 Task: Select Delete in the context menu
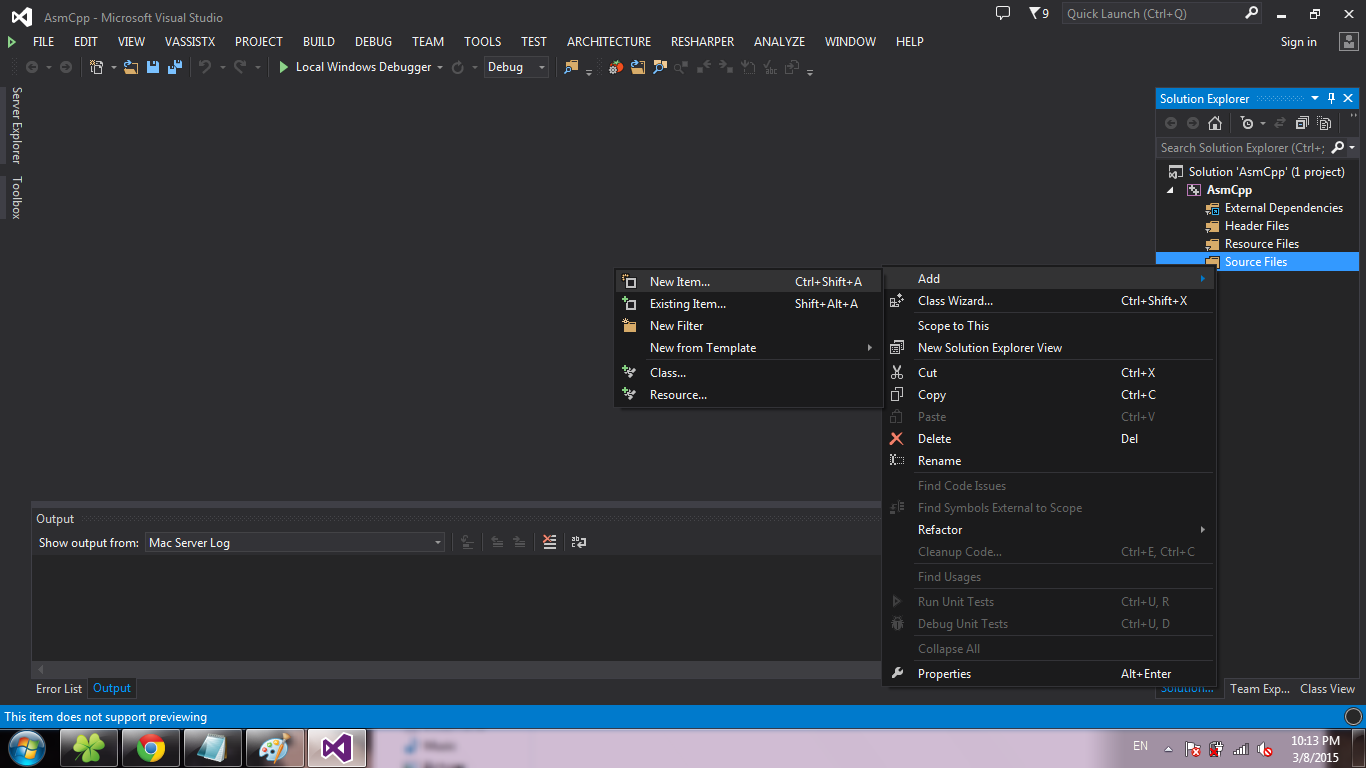pyautogui.click(x=1049, y=439)
